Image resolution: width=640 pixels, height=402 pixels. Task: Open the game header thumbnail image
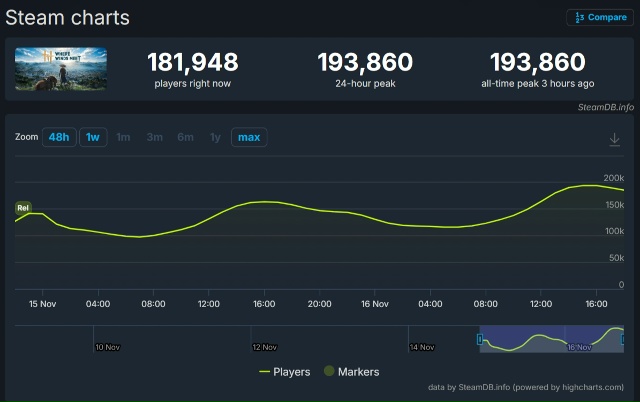(61, 69)
